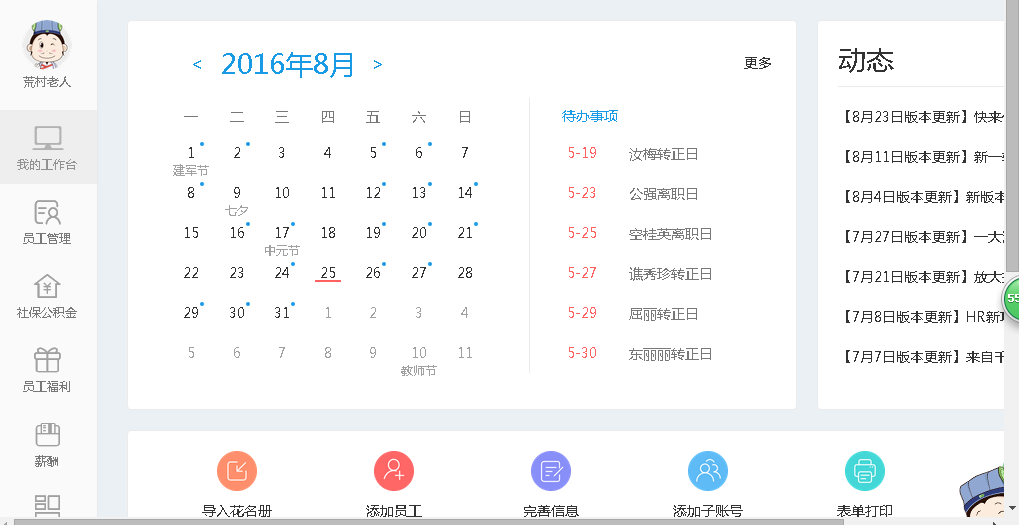The height and width of the screenshot is (525, 1019).
Task: Select August 29 in the calendar
Action: tap(191, 313)
